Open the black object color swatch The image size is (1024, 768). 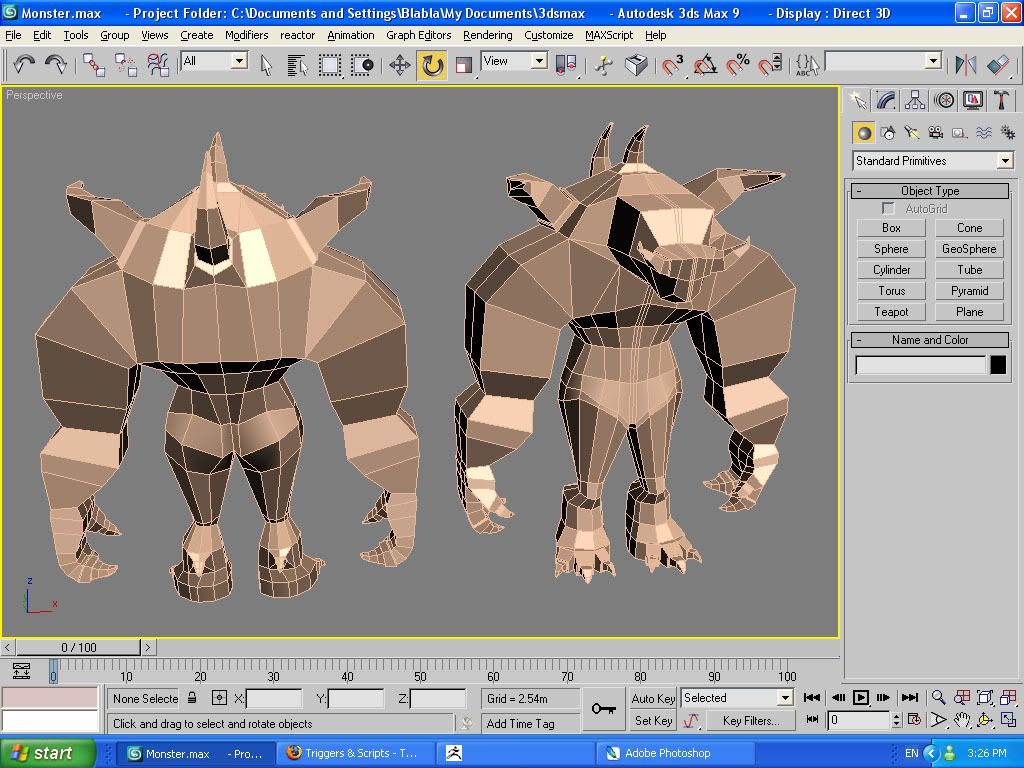coord(998,364)
